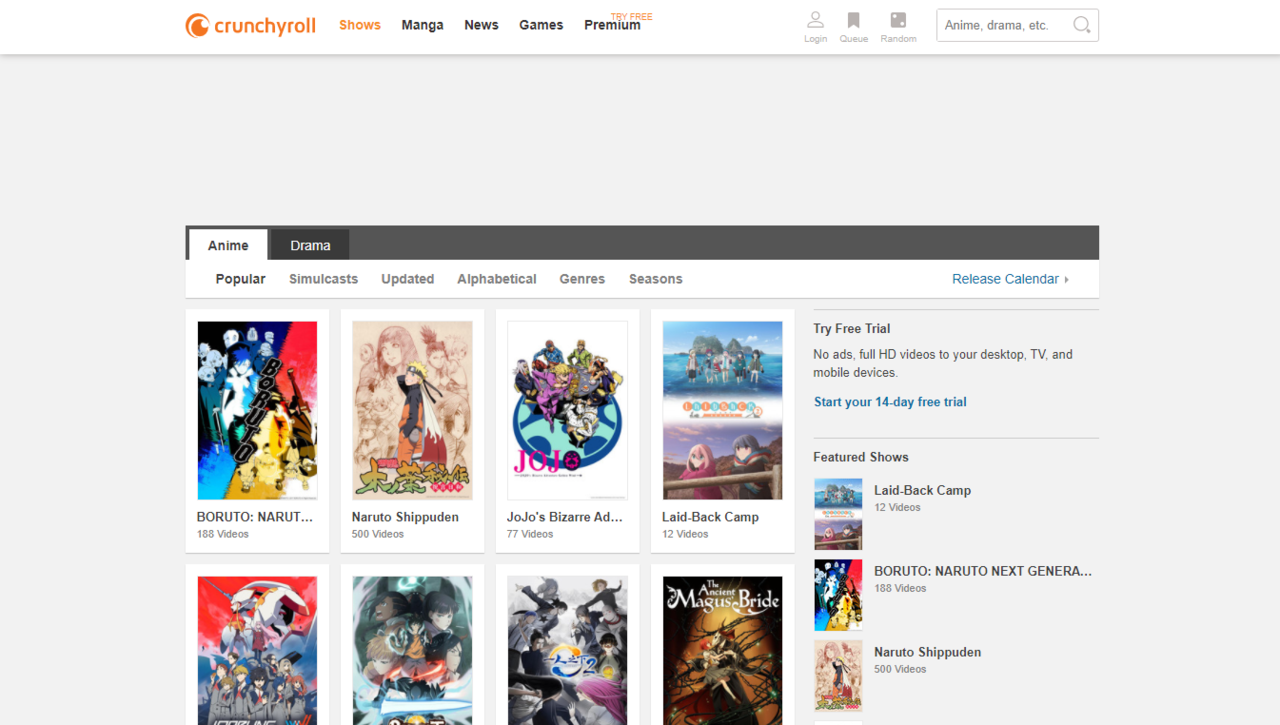
Task: Open the gray group poster in second row
Action: point(567,650)
